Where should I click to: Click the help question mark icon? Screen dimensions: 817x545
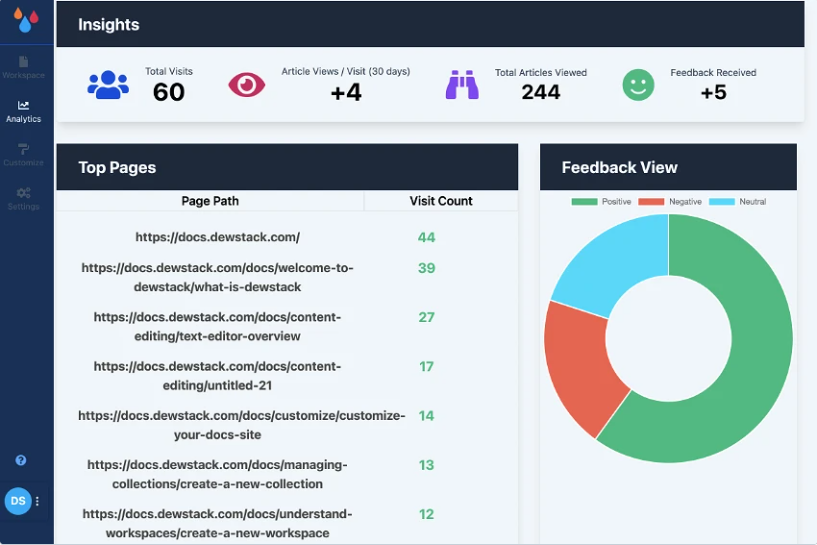[x=21, y=460]
